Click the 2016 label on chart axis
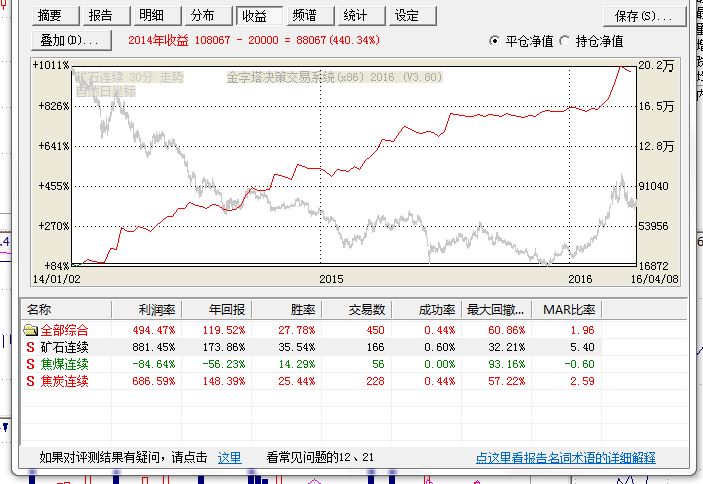Image resolution: width=703 pixels, height=484 pixels. (580, 279)
